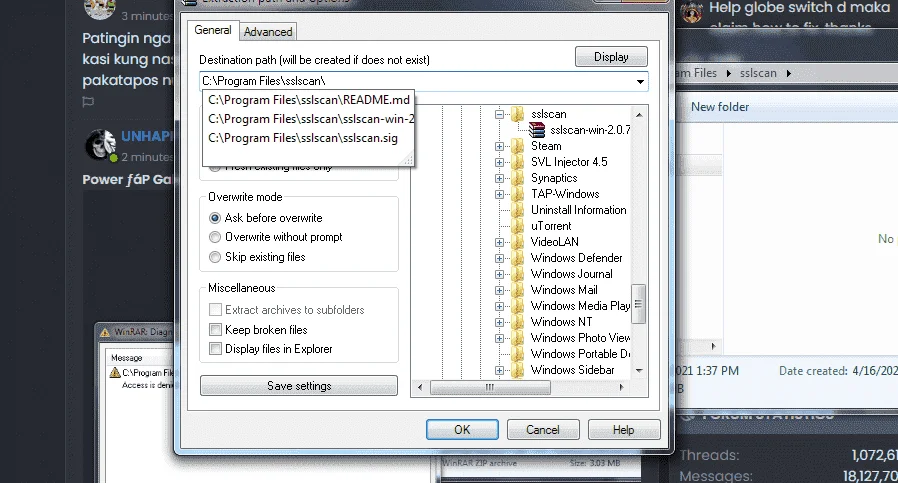Screen dimensions: 898x483
Task: Click the Uninstall Information folder icon
Action: pos(517,210)
